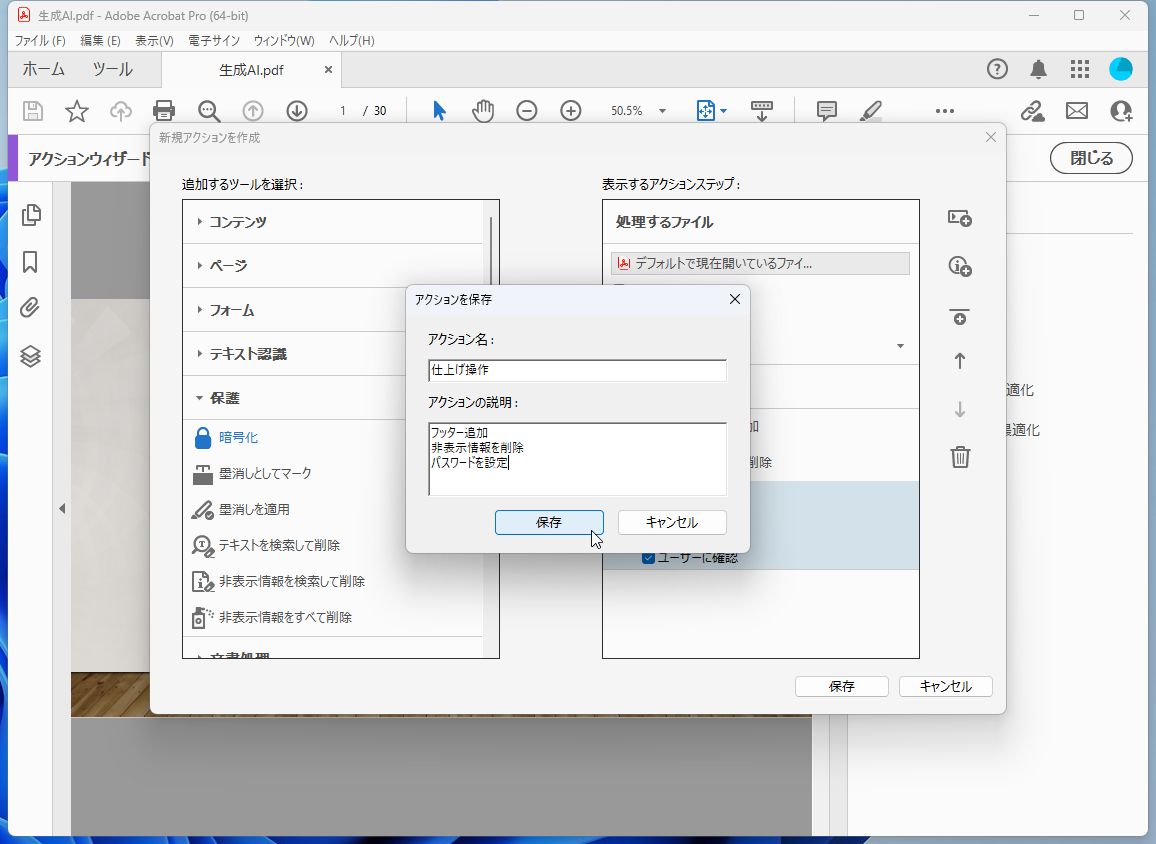The image size is (1156, 844).
Task: Click inside the アクション名 text field
Action: pyautogui.click(x=576, y=370)
